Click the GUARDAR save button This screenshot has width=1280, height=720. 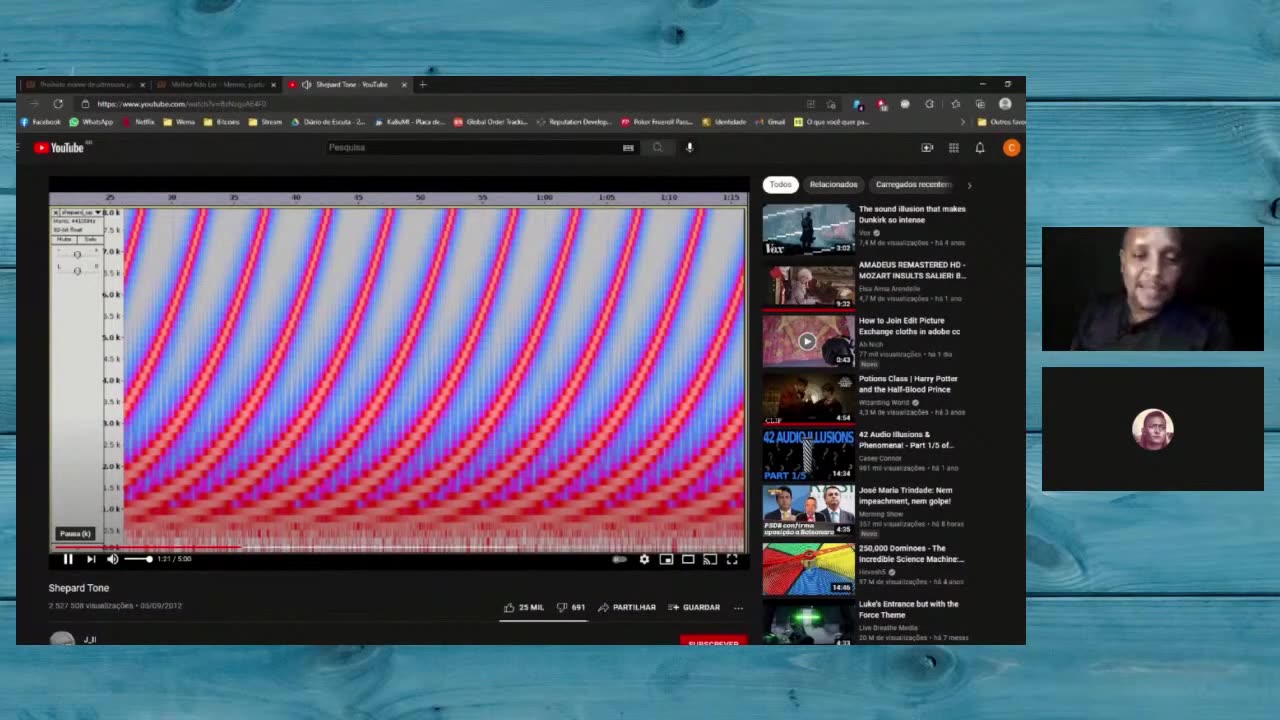[x=694, y=607]
